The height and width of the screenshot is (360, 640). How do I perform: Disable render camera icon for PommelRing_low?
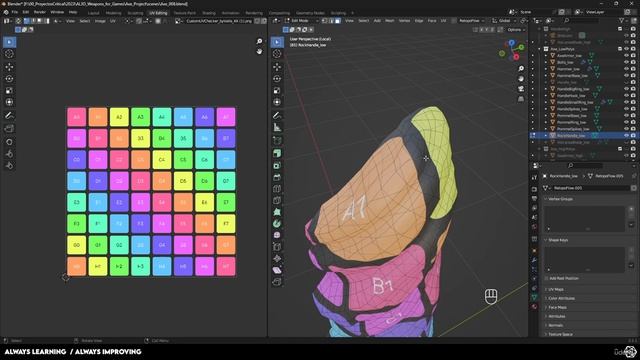(x=633, y=122)
